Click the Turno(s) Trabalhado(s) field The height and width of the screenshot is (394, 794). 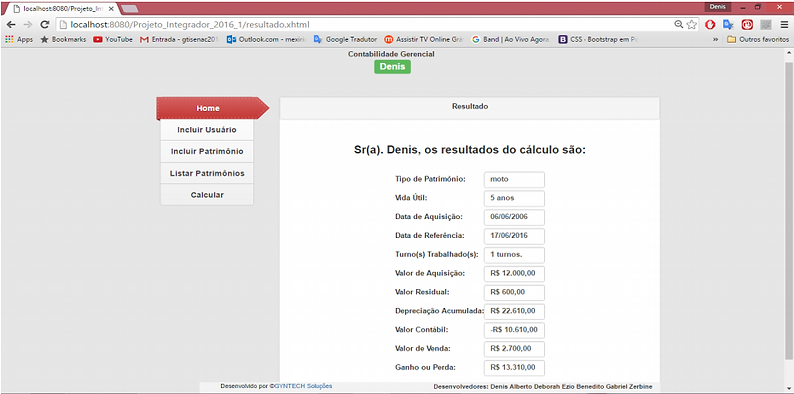tap(514, 255)
